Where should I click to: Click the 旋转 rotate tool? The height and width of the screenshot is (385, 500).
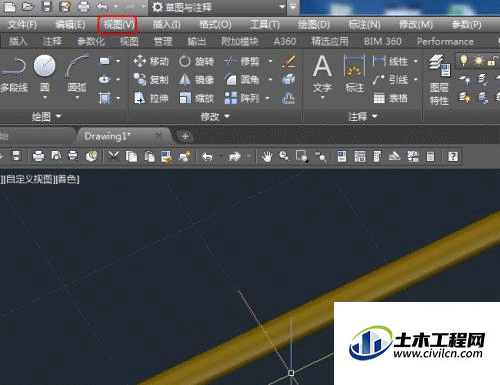196,61
